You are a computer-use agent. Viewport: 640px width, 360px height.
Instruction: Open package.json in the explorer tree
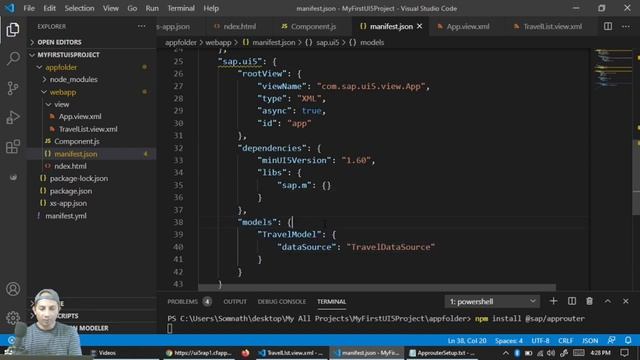(x=92, y=191)
